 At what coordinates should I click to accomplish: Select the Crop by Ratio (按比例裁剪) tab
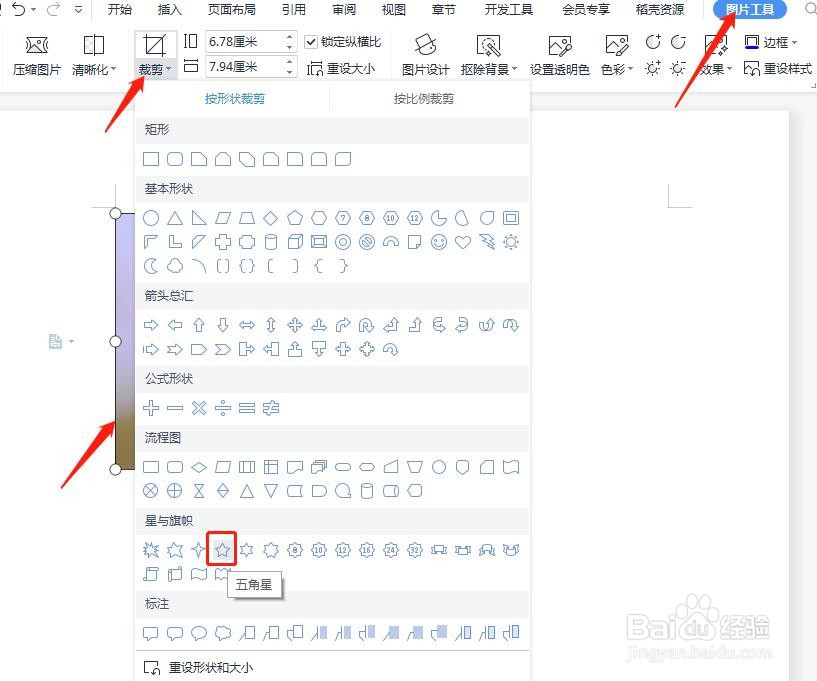click(x=423, y=98)
